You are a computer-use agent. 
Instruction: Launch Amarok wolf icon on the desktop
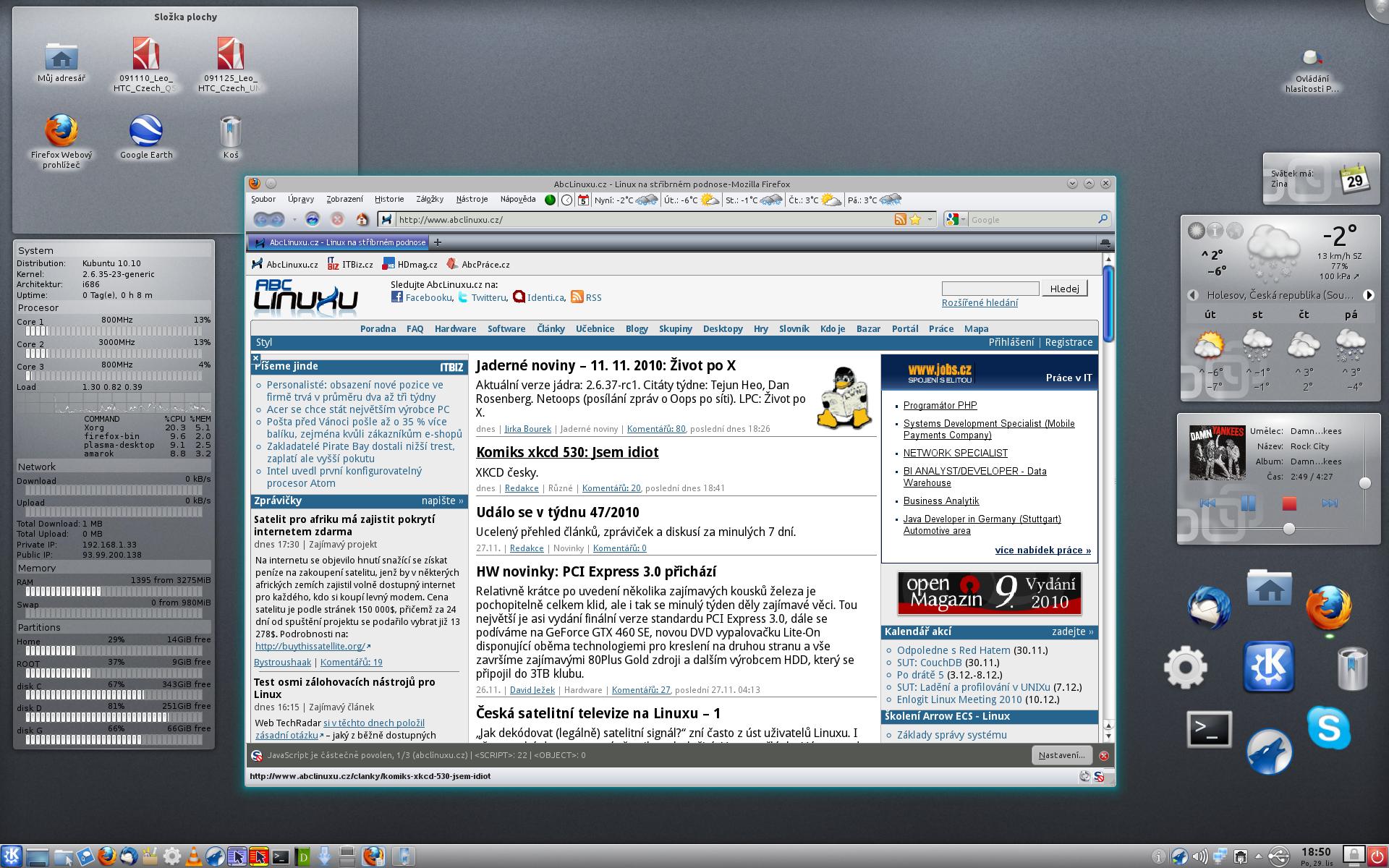[1269, 752]
